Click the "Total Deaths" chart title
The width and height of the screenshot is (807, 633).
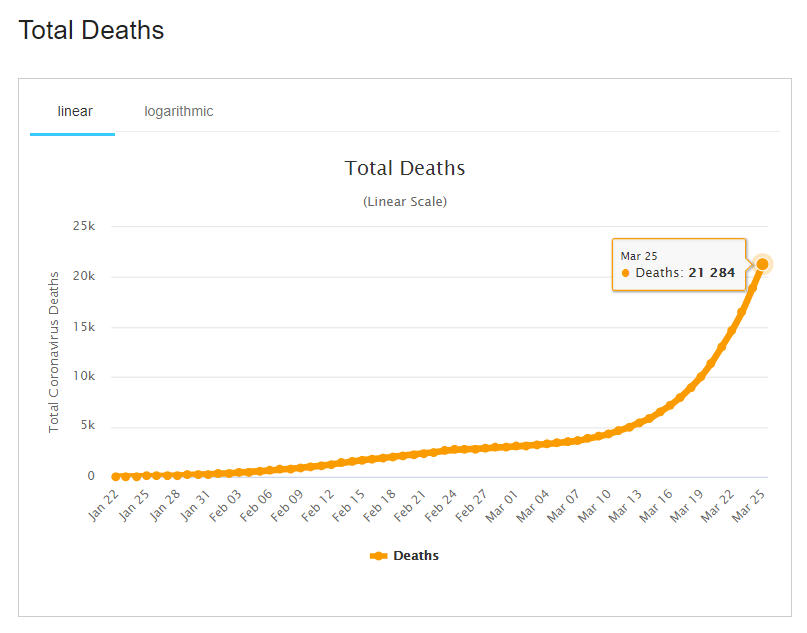405,168
